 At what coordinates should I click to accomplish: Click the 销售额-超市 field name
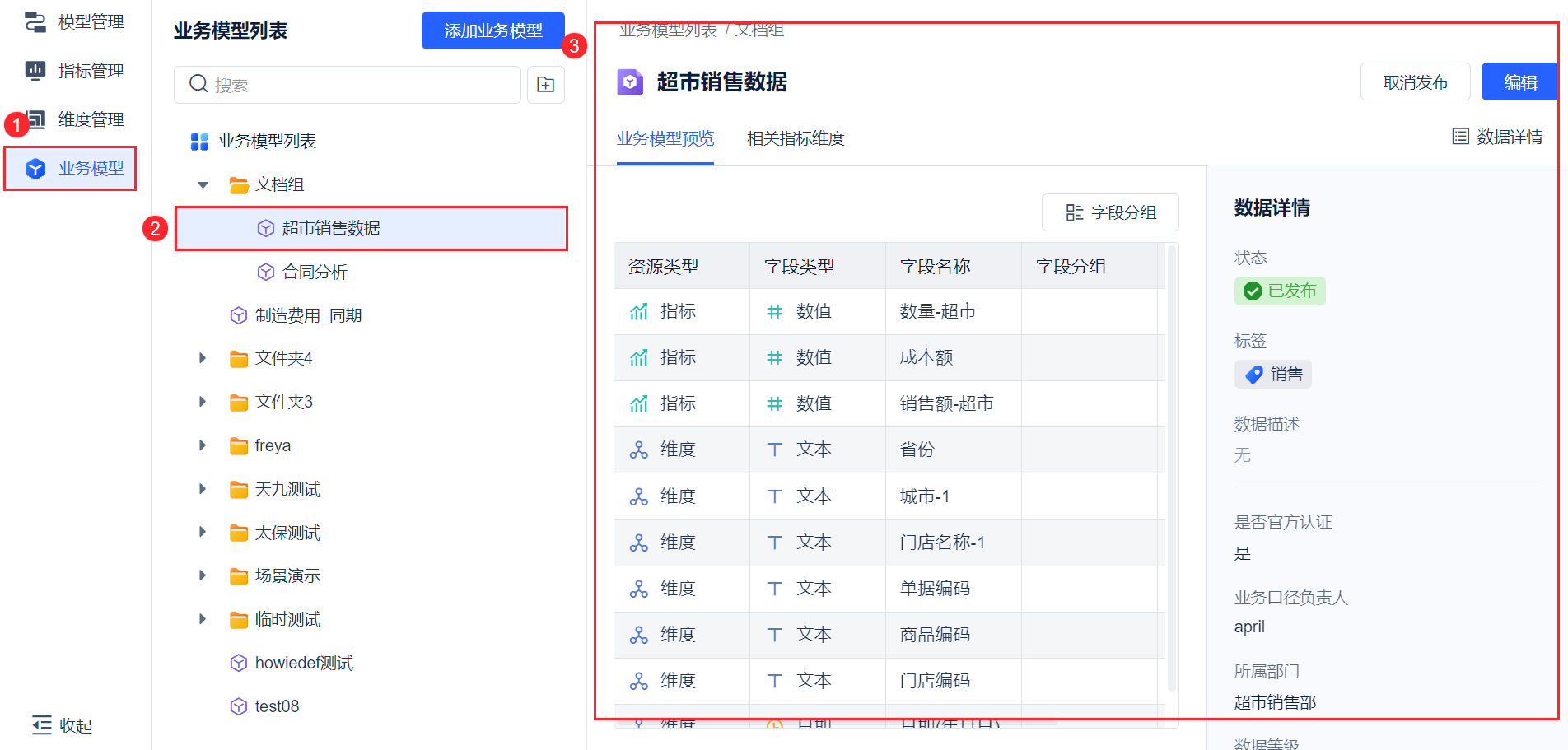(947, 403)
